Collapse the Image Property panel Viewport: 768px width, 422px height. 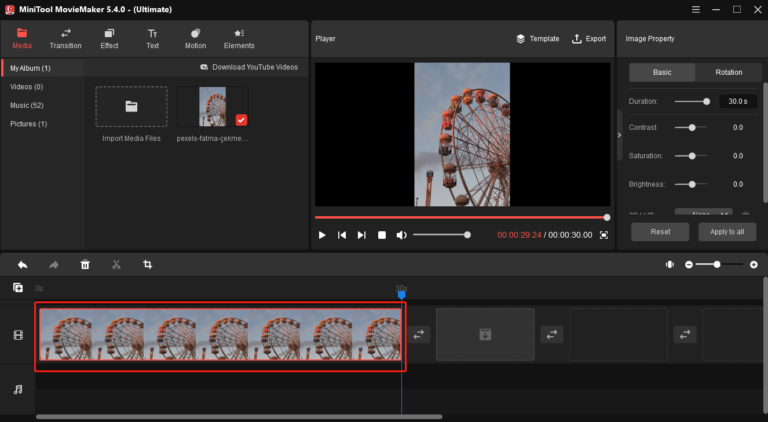(x=619, y=135)
